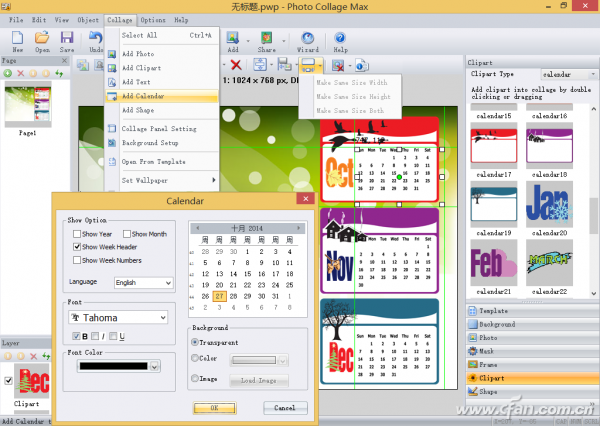Open the Font Color dropdown arrow
This screenshot has height=426, width=600.
pyautogui.click(x=155, y=367)
